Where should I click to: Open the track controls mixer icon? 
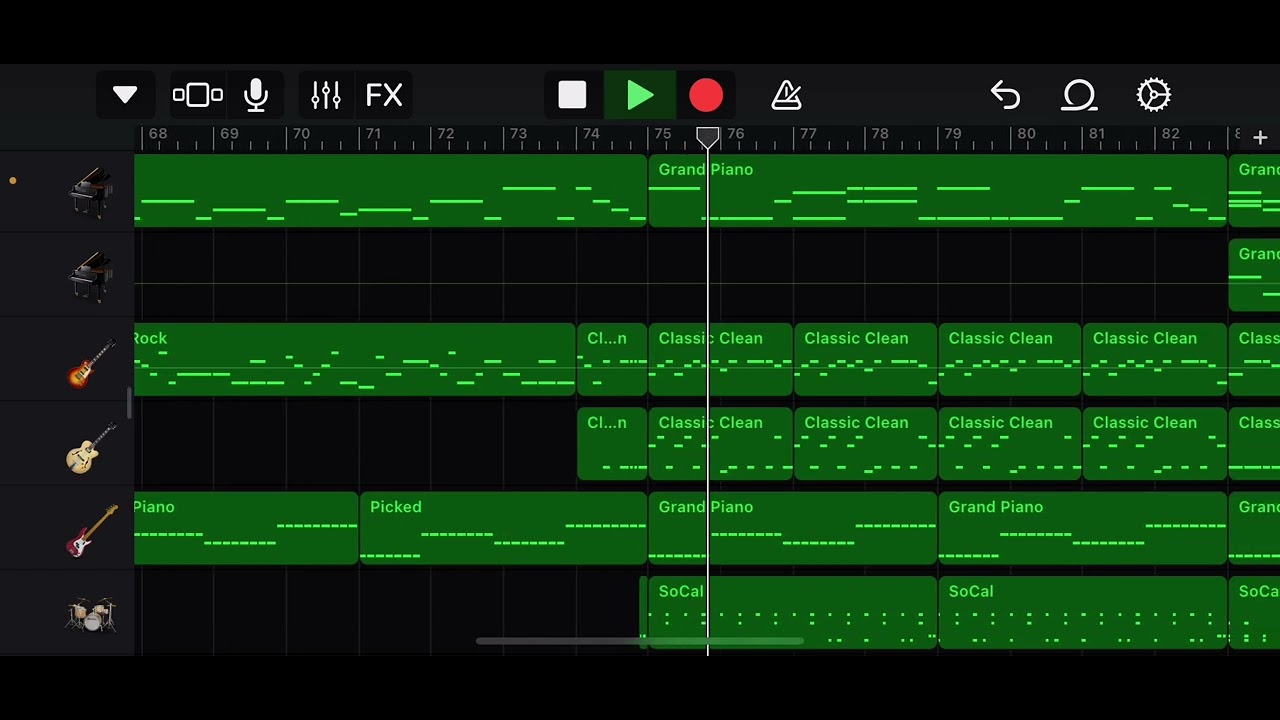point(326,95)
